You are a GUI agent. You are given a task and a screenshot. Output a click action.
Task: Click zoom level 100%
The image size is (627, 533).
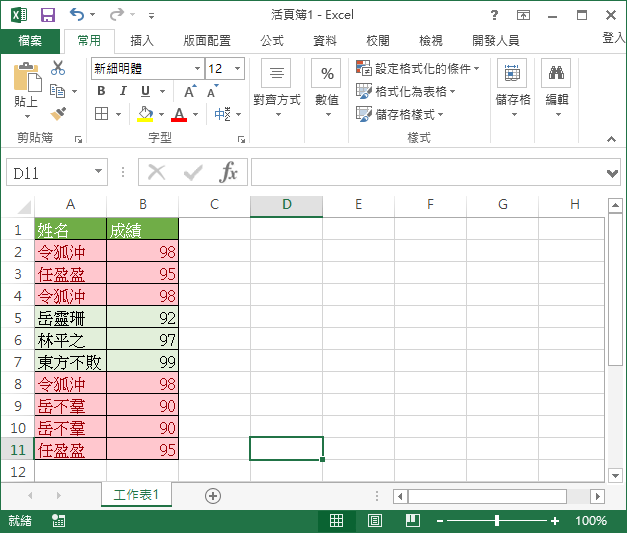point(591,521)
